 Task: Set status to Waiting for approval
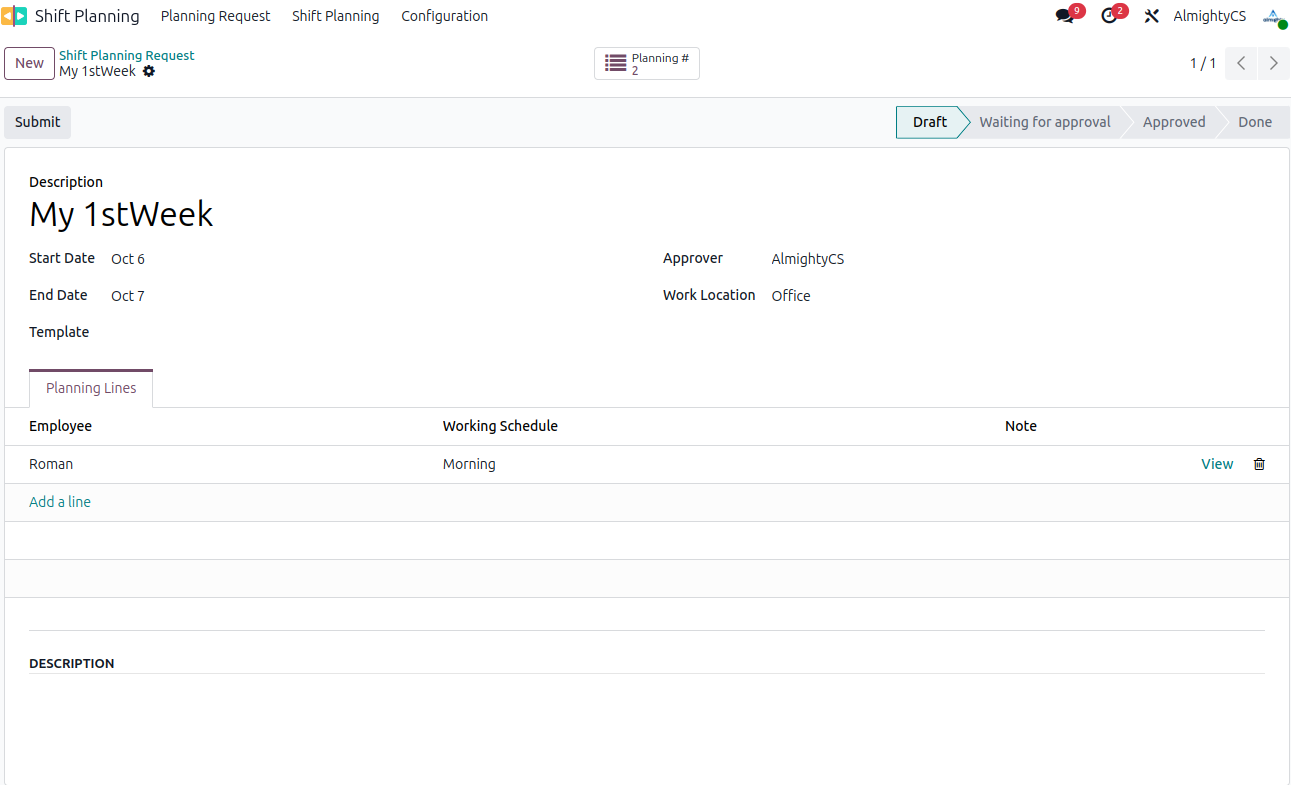(1044, 122)
